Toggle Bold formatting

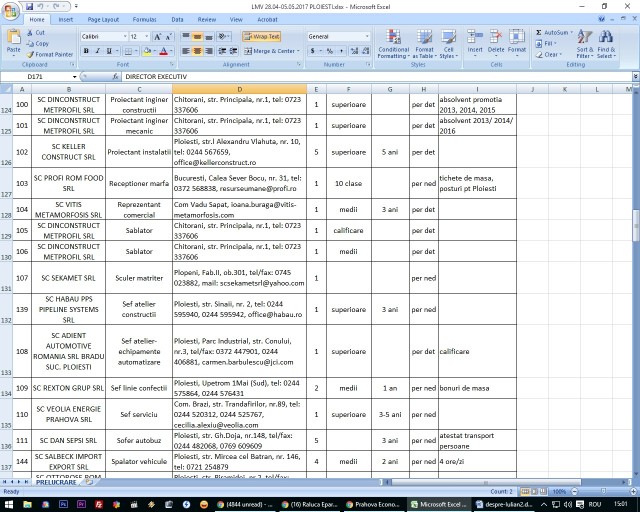click(x=86, y=51)
